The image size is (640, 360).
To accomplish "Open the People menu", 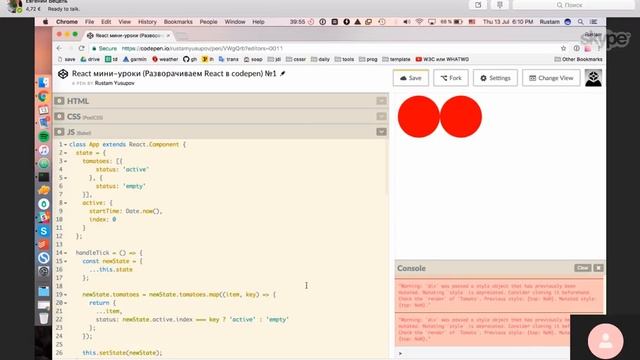I will (208, 22).
